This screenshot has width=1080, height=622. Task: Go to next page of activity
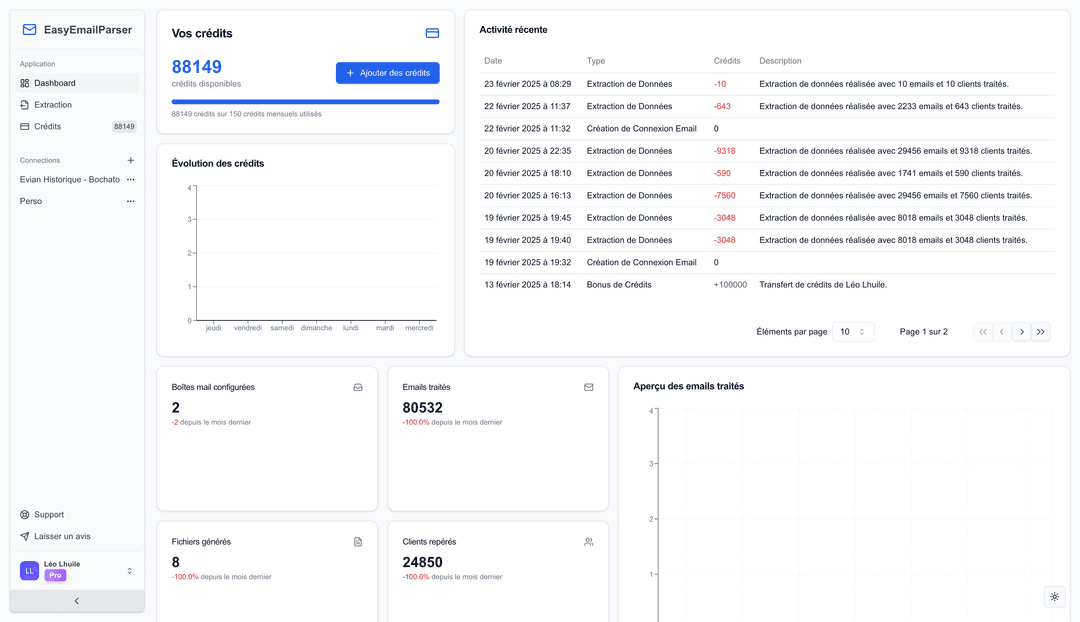1021,332
